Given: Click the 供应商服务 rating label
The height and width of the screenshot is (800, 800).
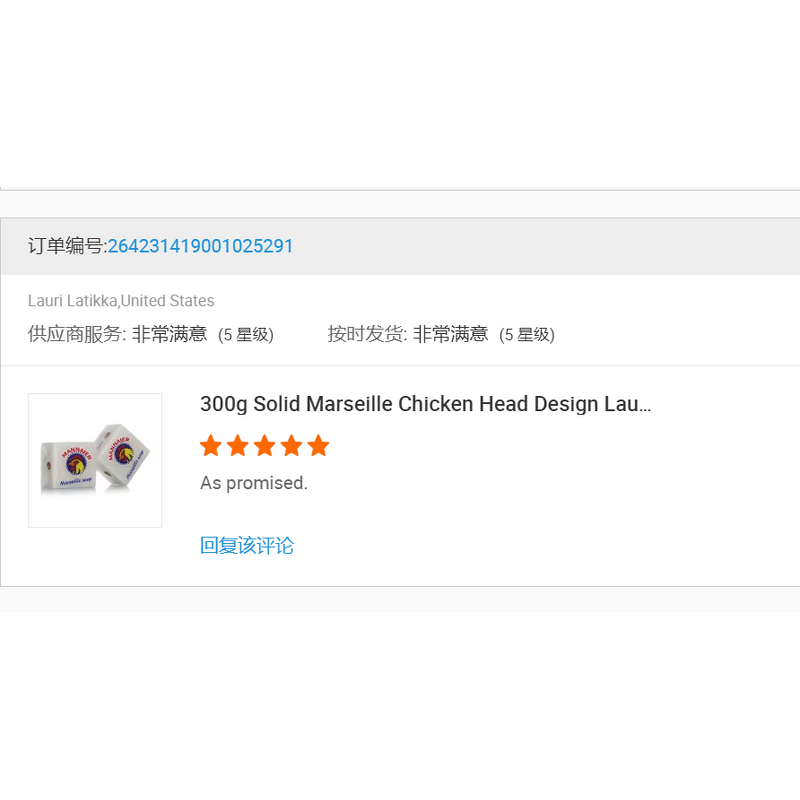Looking at the screenshot, I should [77, 334].
